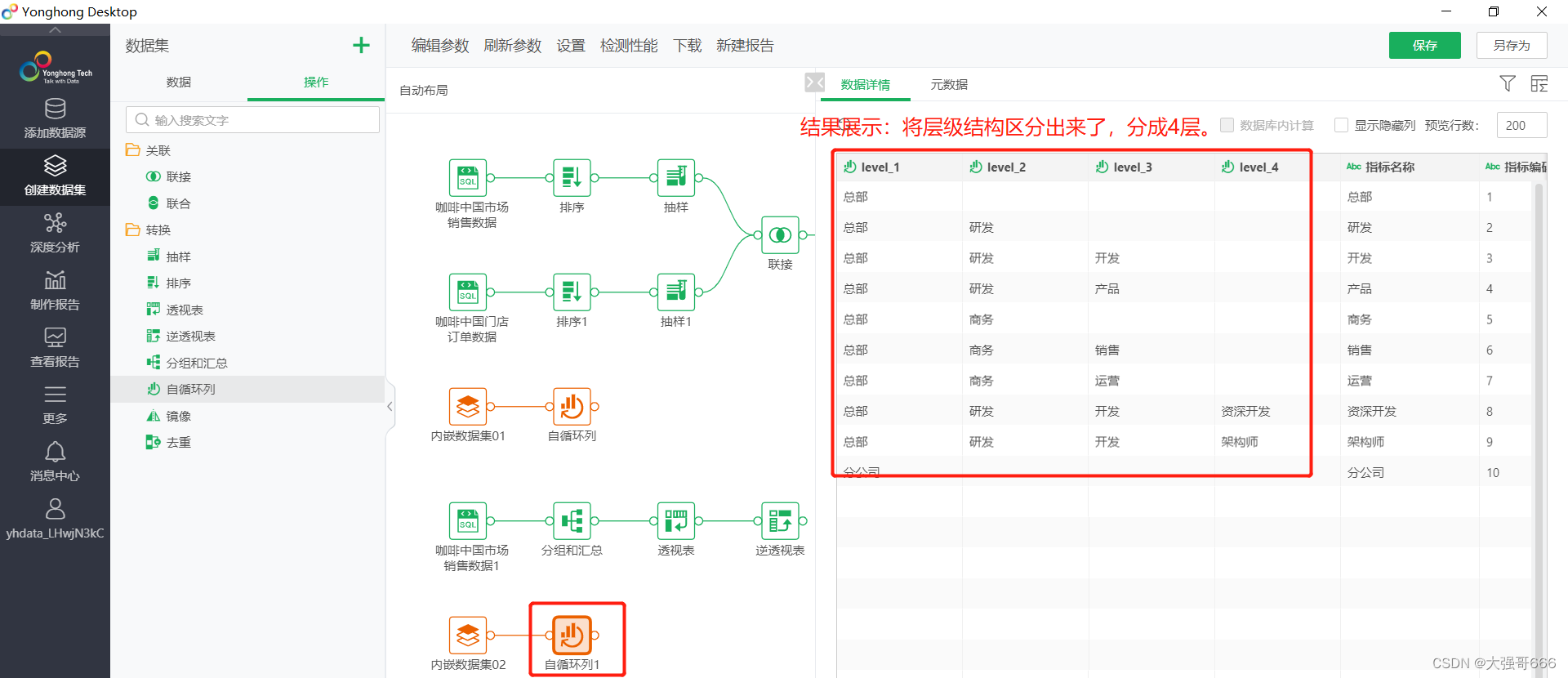Select the 自循环列1 node on the canvas

(x=572, y=636)
